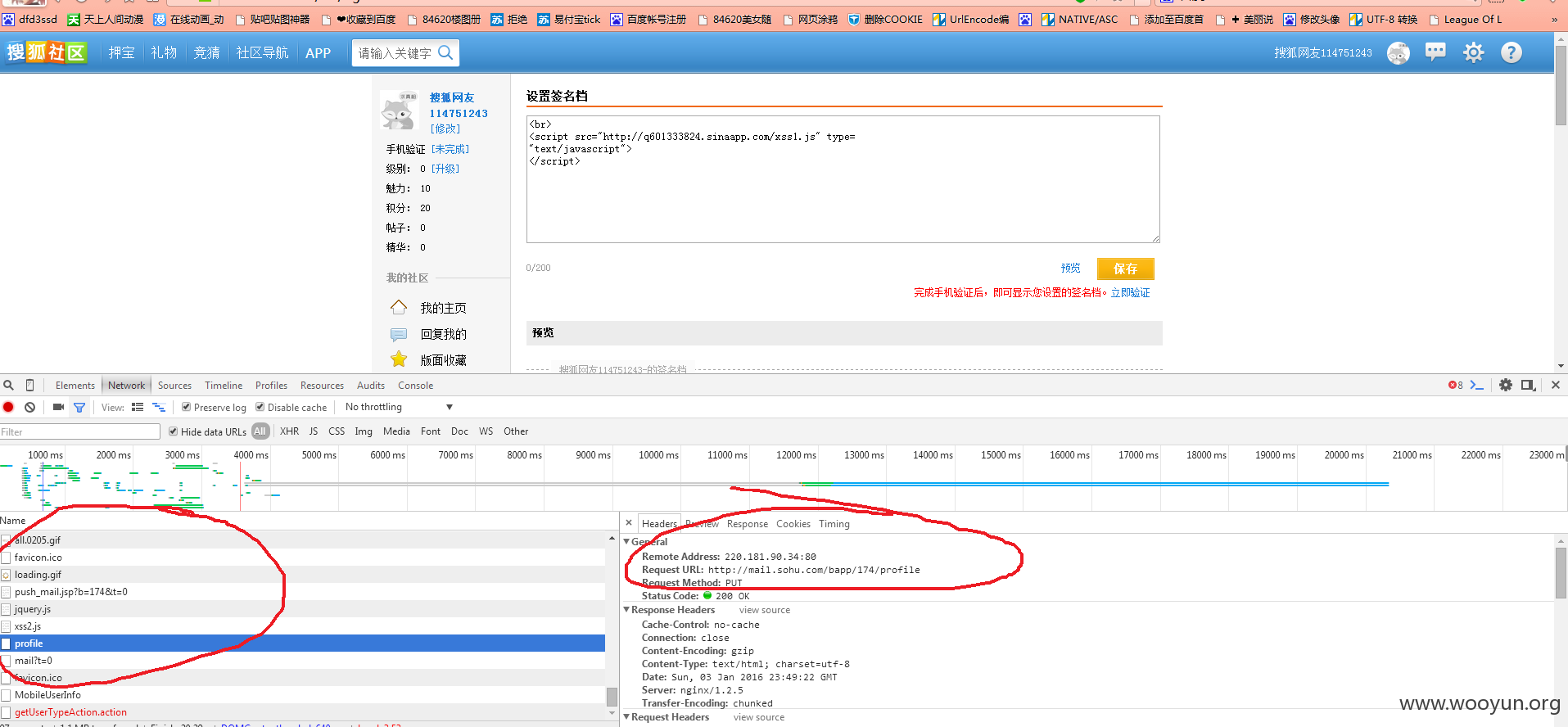
Task: Collapse the General section
Action: pyautogui.click(x=626, y=541)
